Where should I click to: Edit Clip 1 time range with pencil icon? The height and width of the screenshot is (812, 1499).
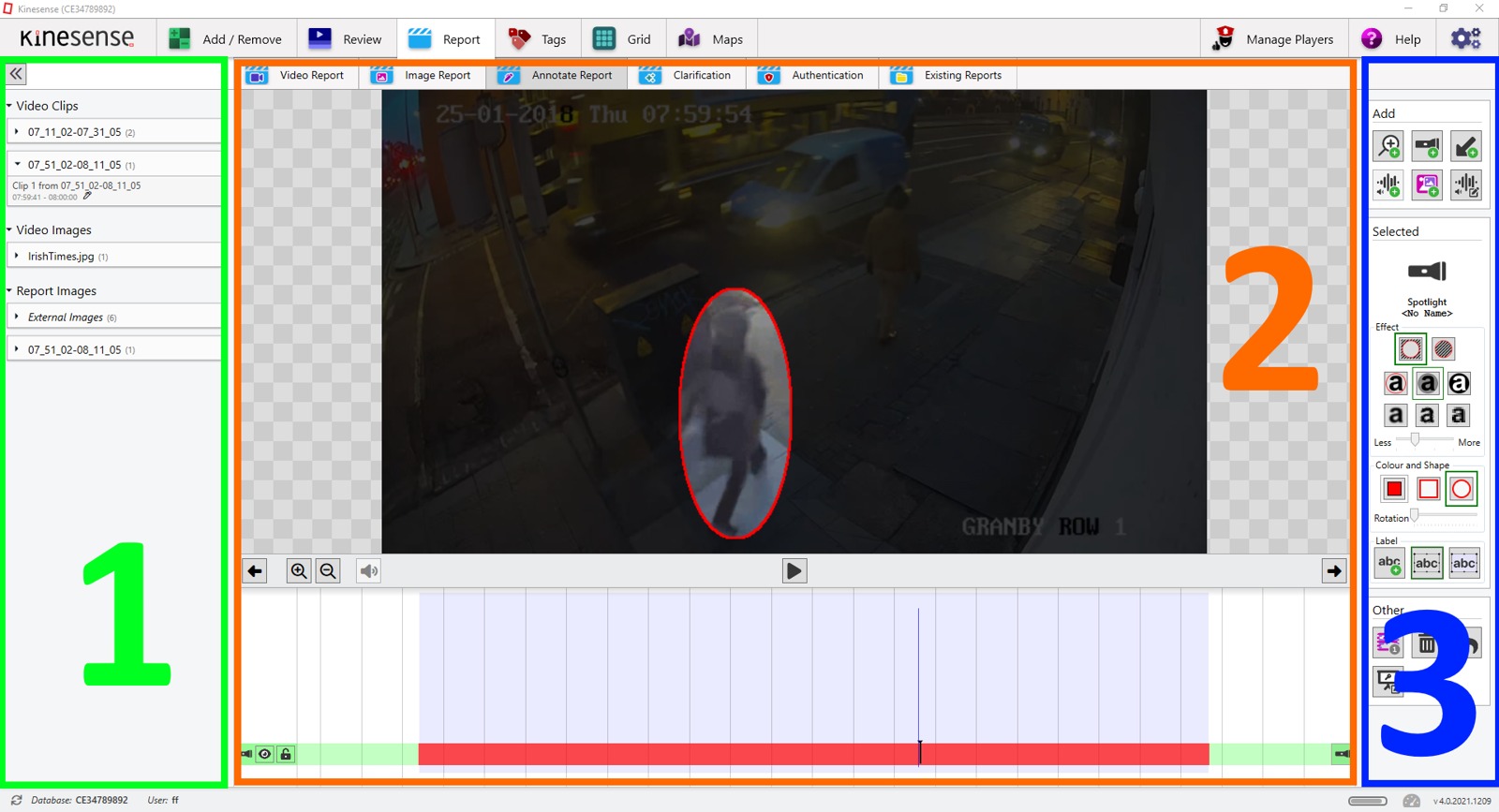pyautogui.click(x=87, y=196)
